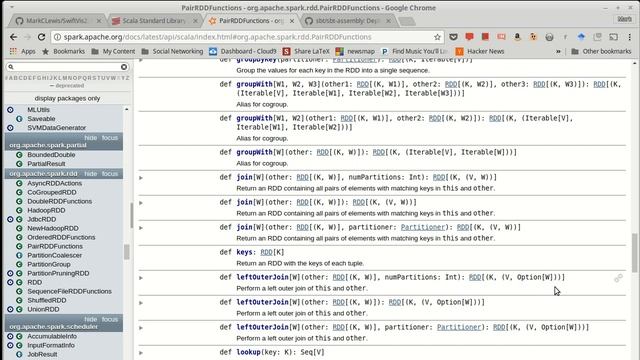Viewport: 640px width, 360px height.
Task: Open the Pocket extension icon
Action: click(453, 37)
